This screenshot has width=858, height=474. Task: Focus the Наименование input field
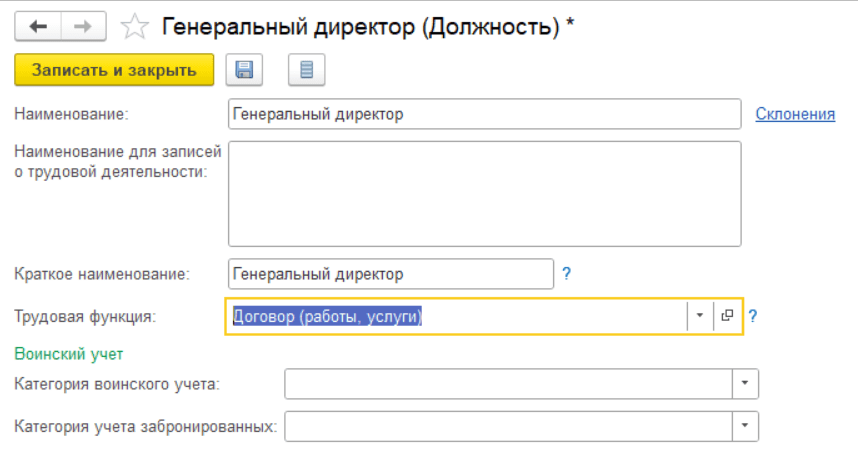[485, 114]
